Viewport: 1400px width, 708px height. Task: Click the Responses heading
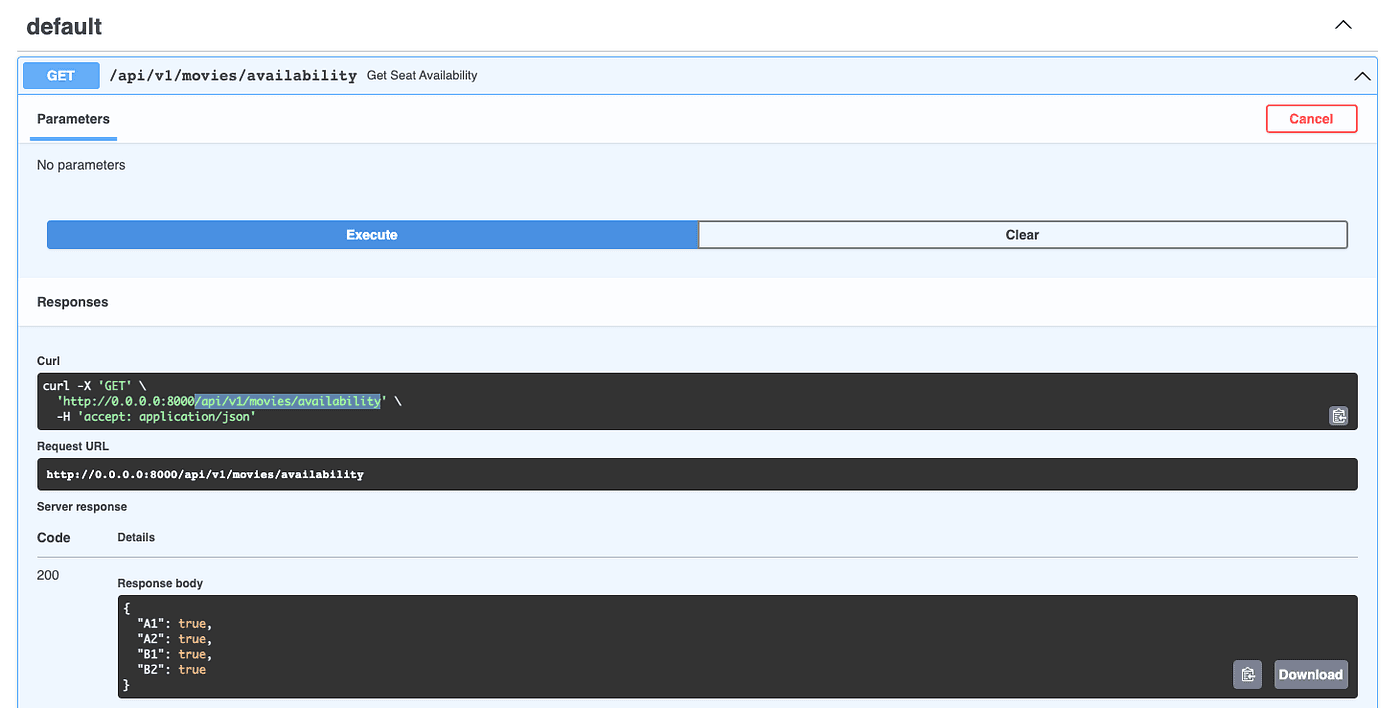[x=73, y=302]
